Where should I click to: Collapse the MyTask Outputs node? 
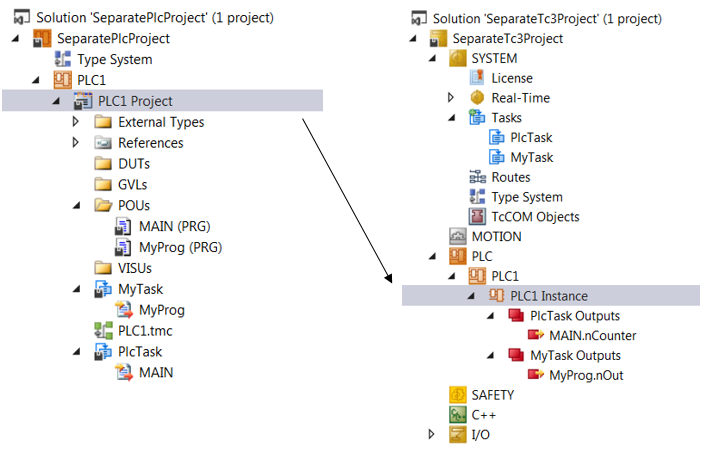pos(490,356)
